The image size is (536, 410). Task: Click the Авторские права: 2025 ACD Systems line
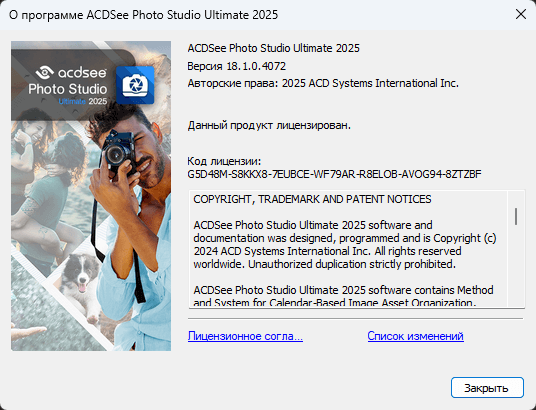pyautogui.click(x=323, y=83)
